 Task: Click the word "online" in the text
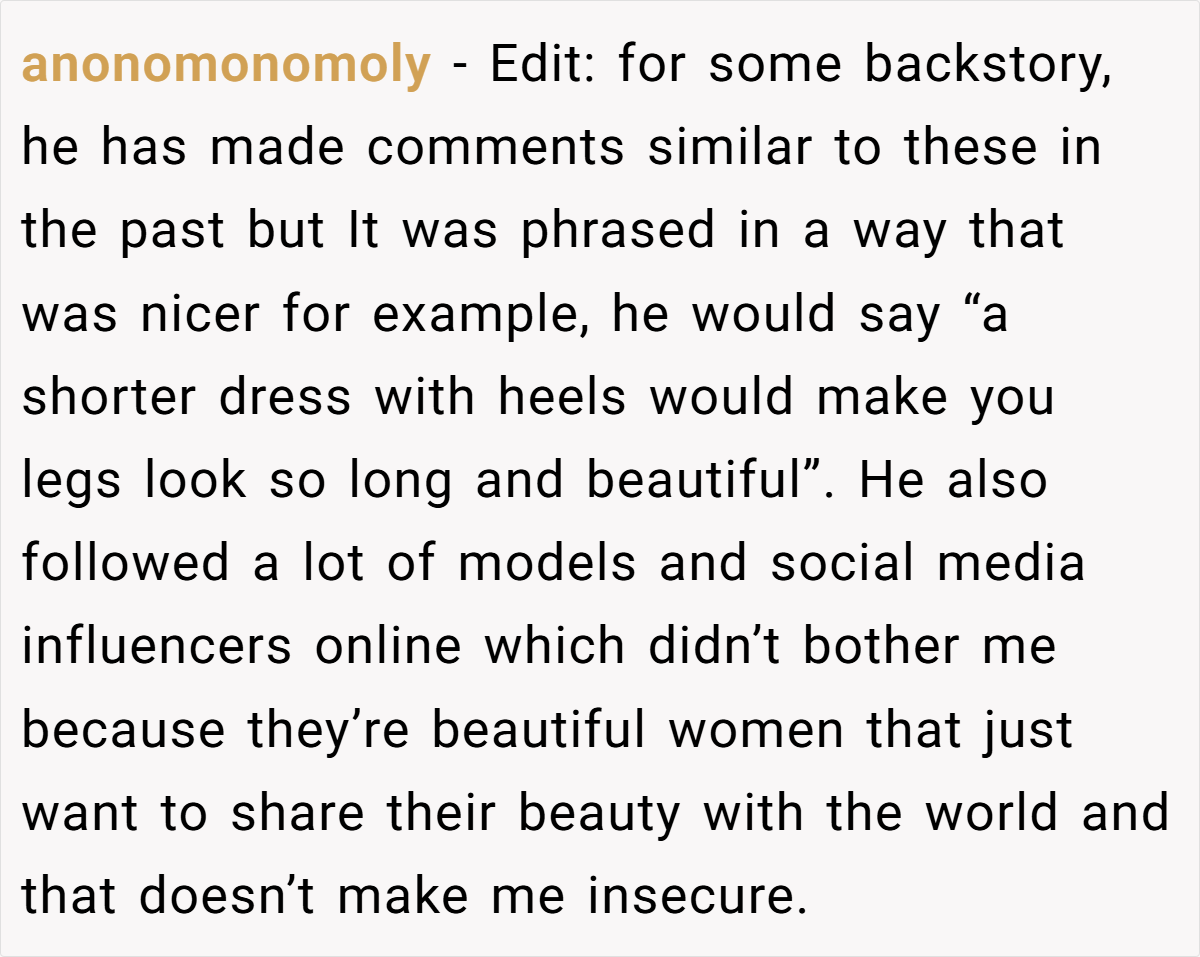coord(389,647)
